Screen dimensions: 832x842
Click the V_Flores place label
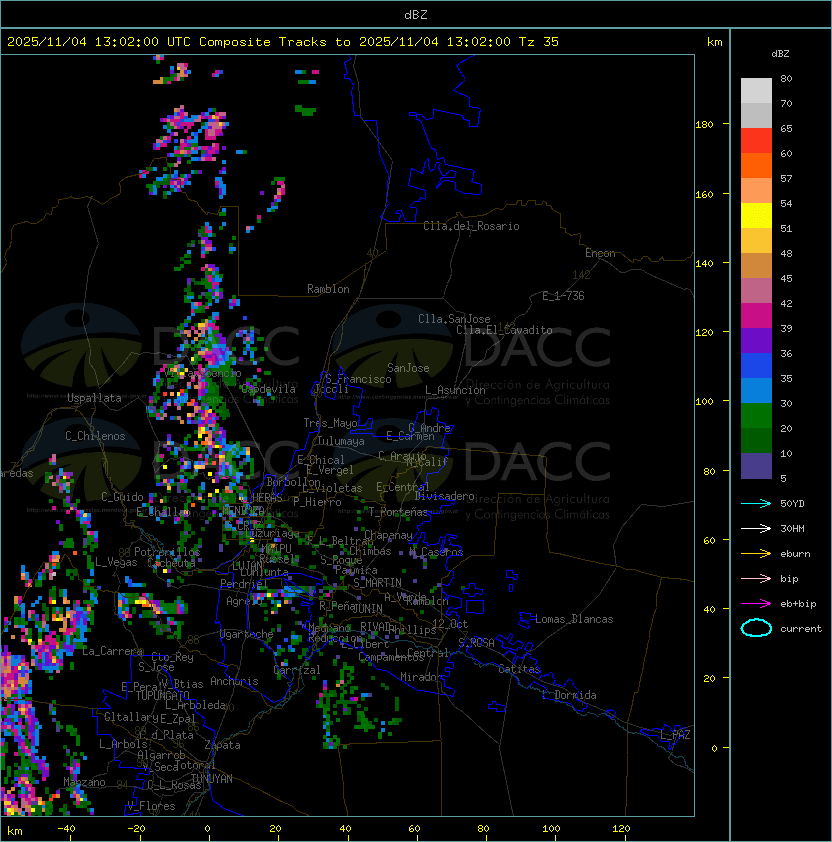click(151, 806)
